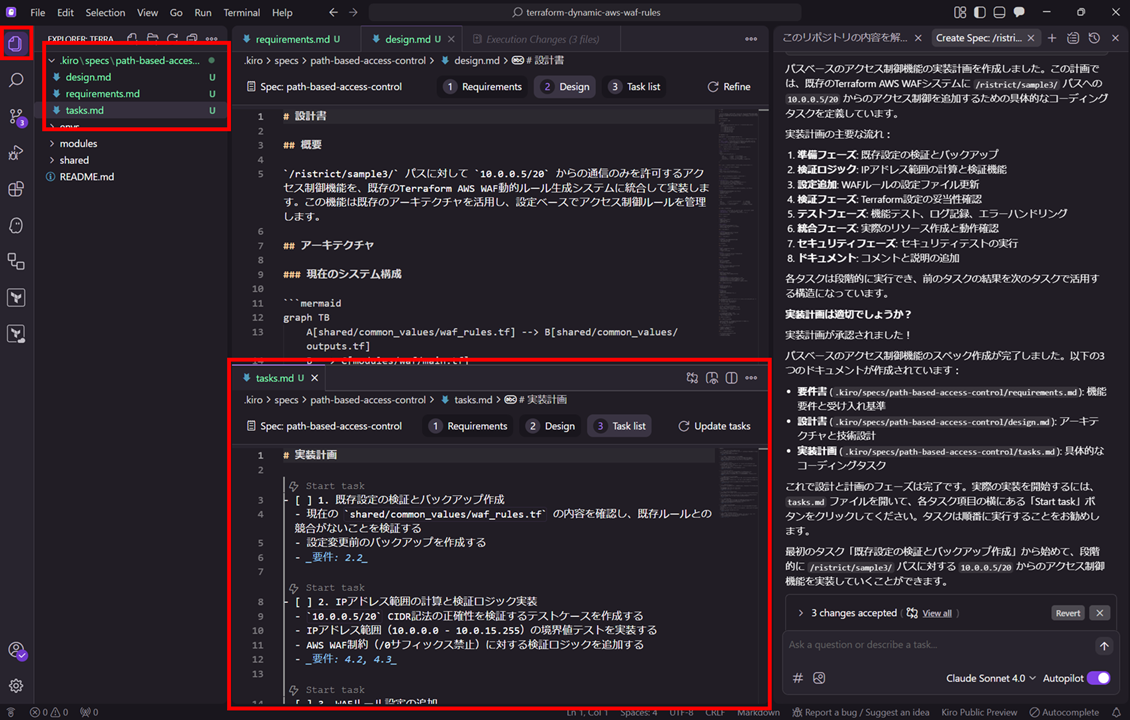Image resolution: width=1130 pixels, height=720 pixels.
Task: Expand the shared folder
Action: pyautogui.click(x=74, y=160)
